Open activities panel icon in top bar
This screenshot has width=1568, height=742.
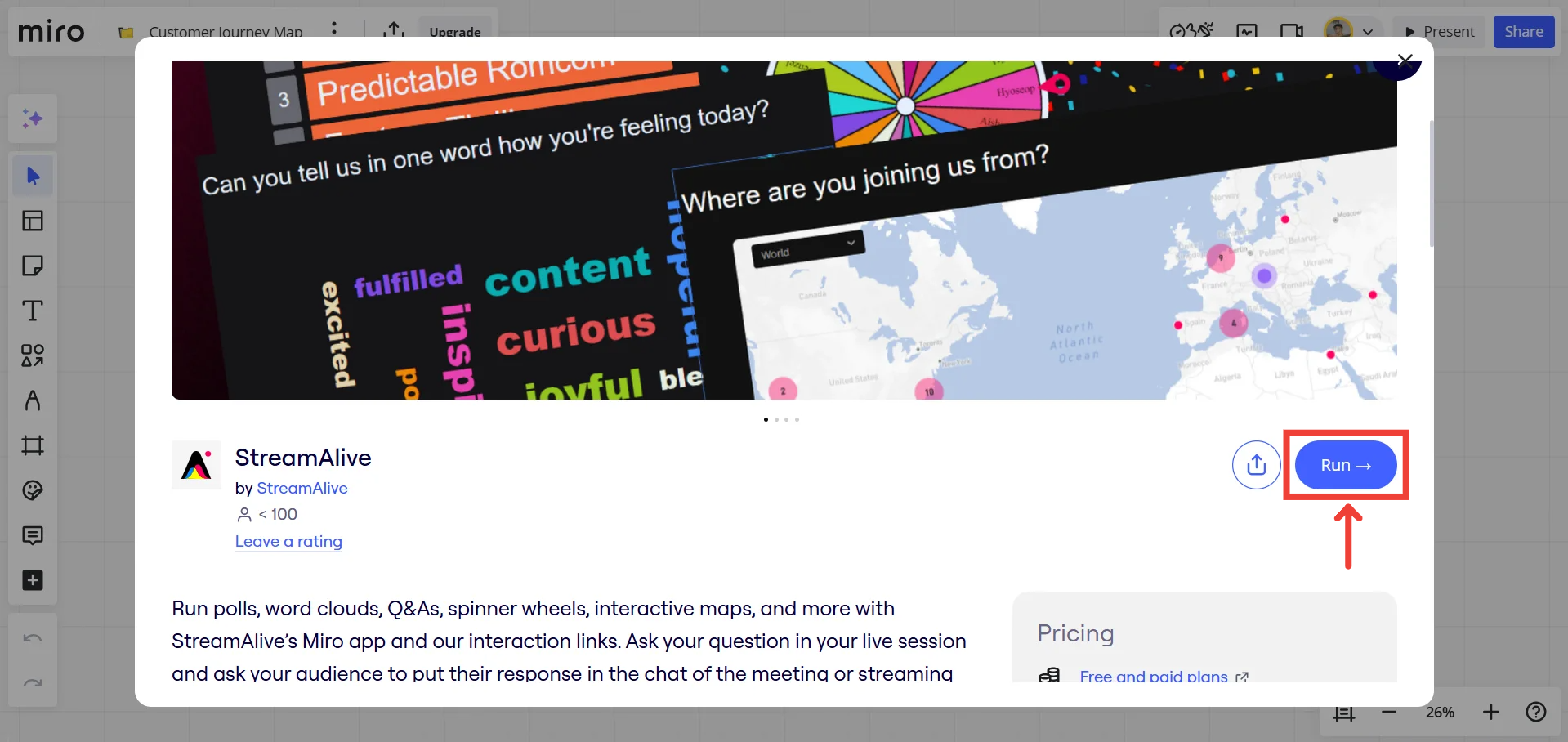1247,32
